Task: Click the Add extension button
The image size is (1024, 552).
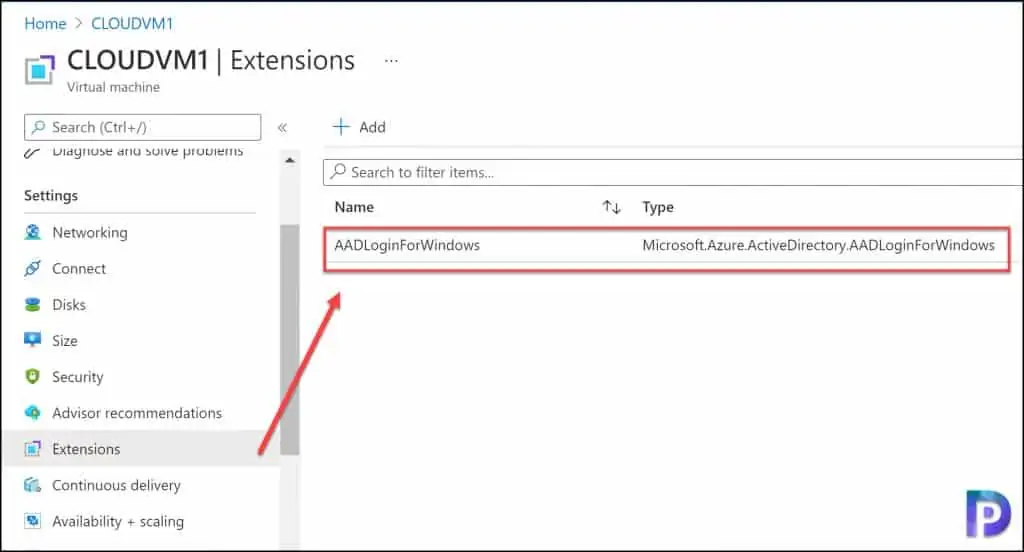Action: [x=359, y=127]
